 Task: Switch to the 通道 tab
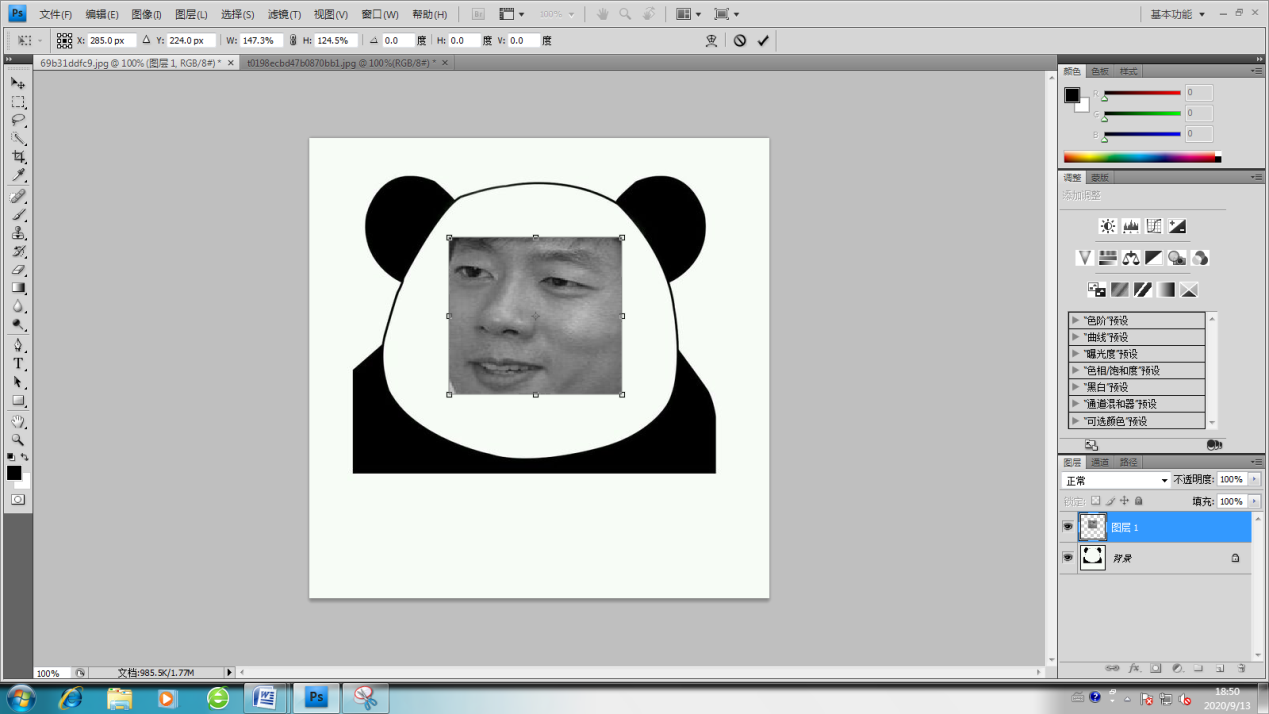pyautogui.click(x=1100, y=462)
